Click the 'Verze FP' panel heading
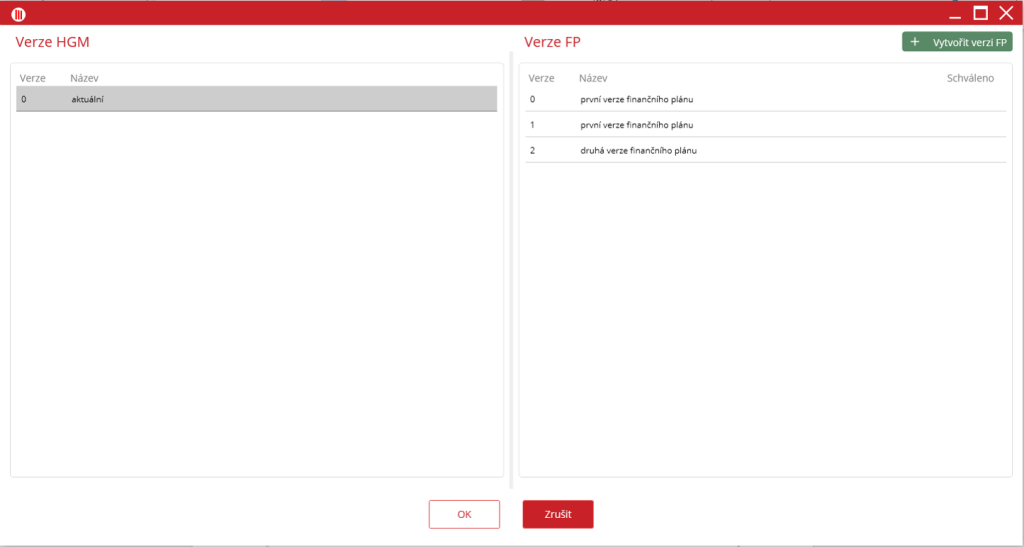The width and height of the screenshot is (1024, 547). [552, 42]
